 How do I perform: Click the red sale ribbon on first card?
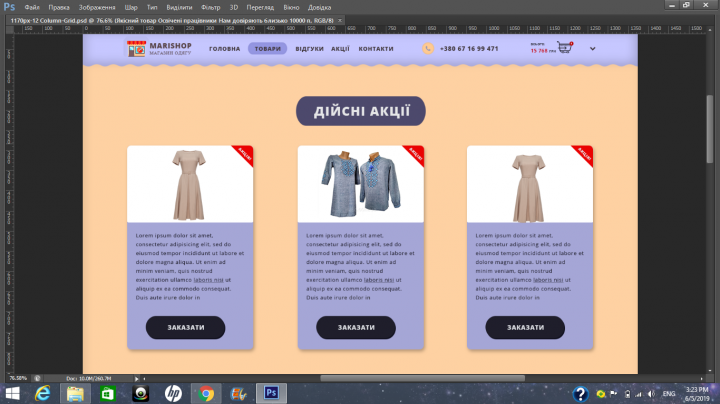[245, 154]
